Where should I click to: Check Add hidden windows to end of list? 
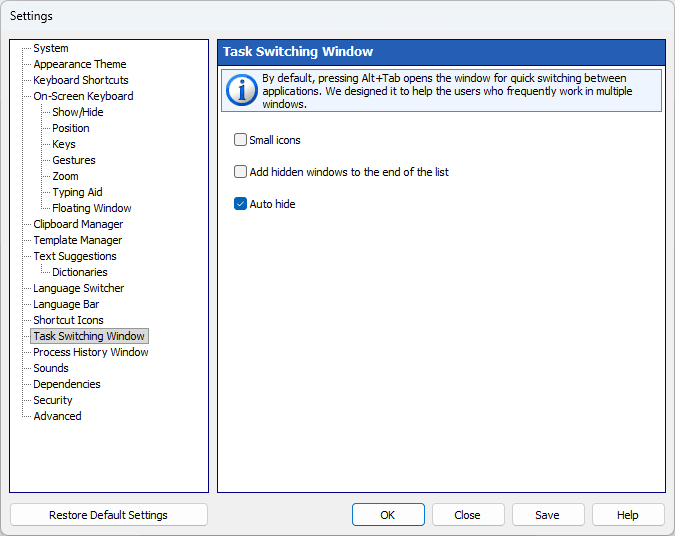(240, 172)
